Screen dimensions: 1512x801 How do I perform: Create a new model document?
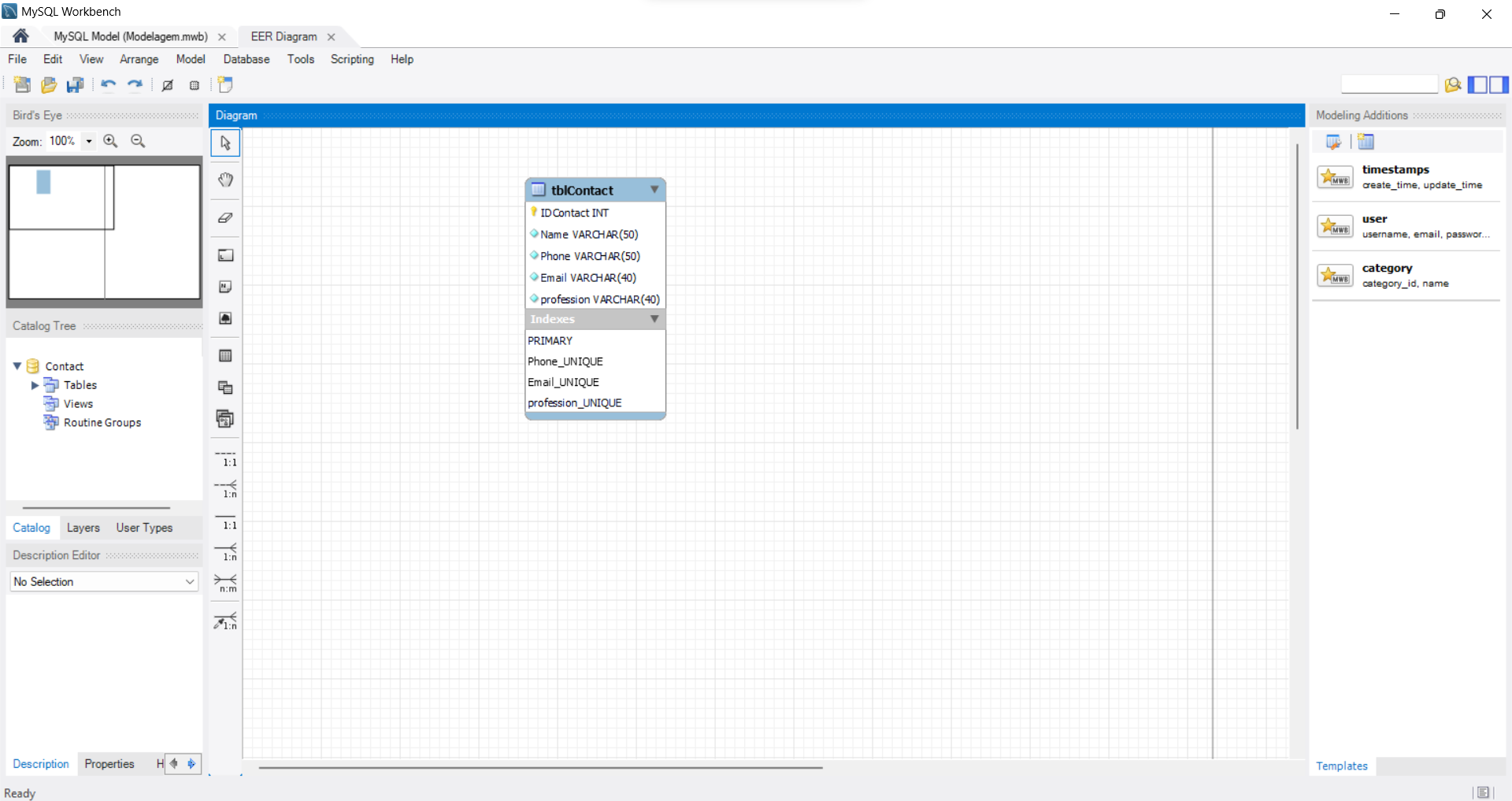(22, 85)
